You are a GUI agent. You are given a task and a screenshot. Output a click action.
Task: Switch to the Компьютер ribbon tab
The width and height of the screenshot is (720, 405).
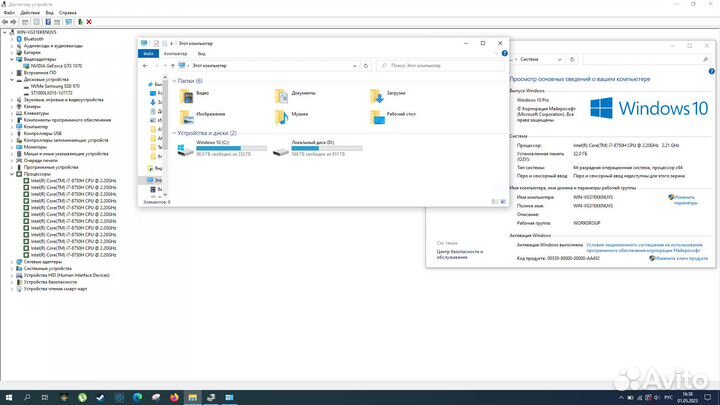[x=175, y=54]
